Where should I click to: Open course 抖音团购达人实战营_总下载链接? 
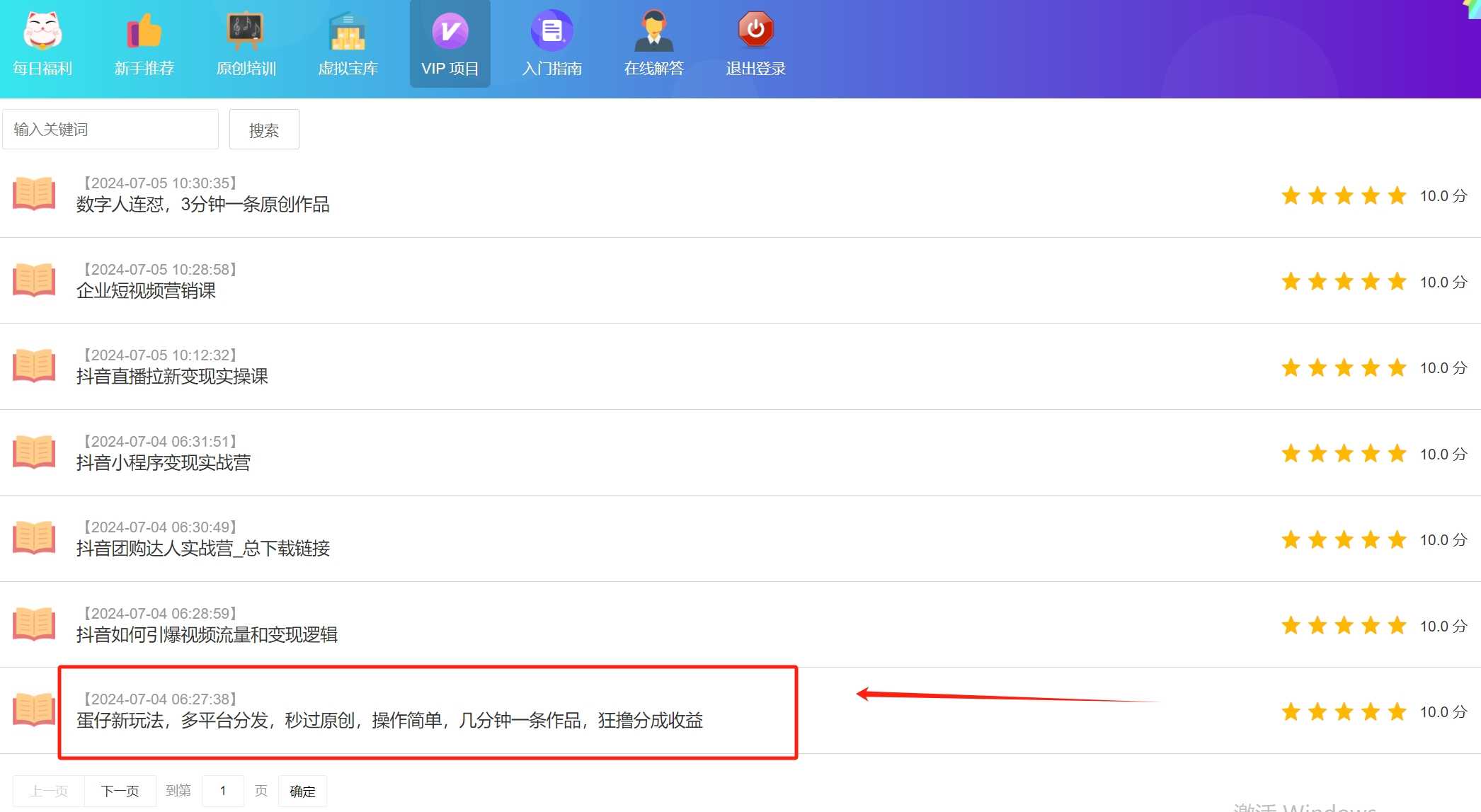click(x=203, y=549)
